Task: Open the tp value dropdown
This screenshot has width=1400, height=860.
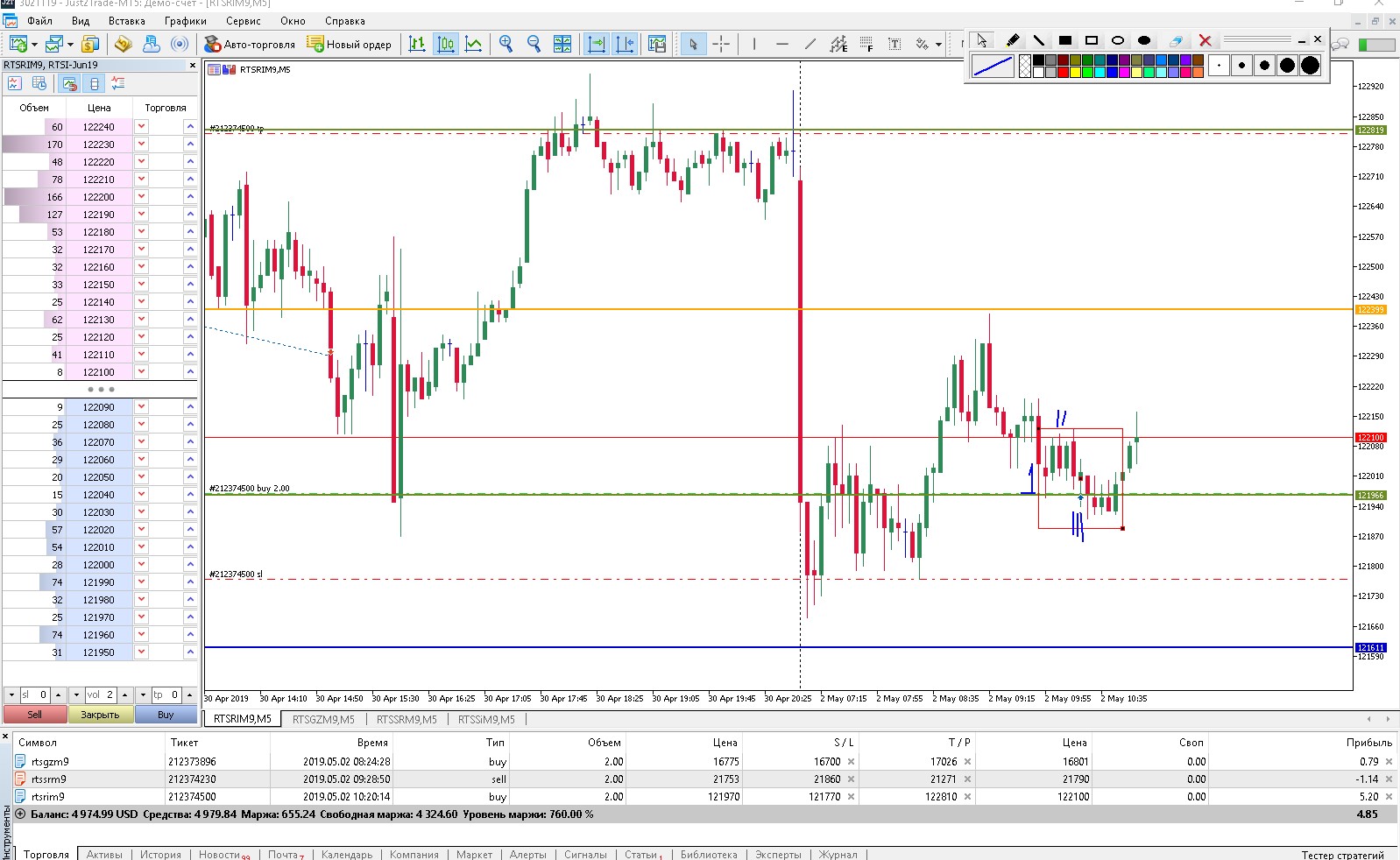Action: (144, 694)
